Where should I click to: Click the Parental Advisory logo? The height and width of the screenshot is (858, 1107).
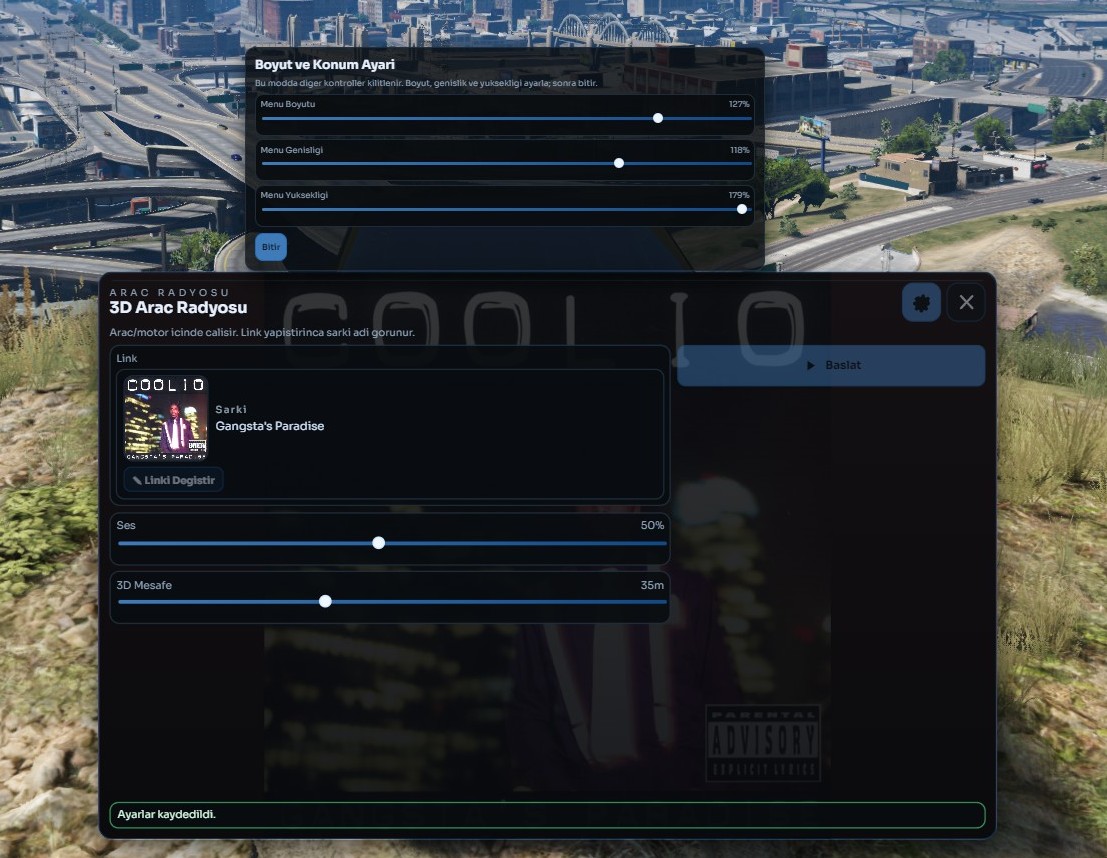point(763,743)
